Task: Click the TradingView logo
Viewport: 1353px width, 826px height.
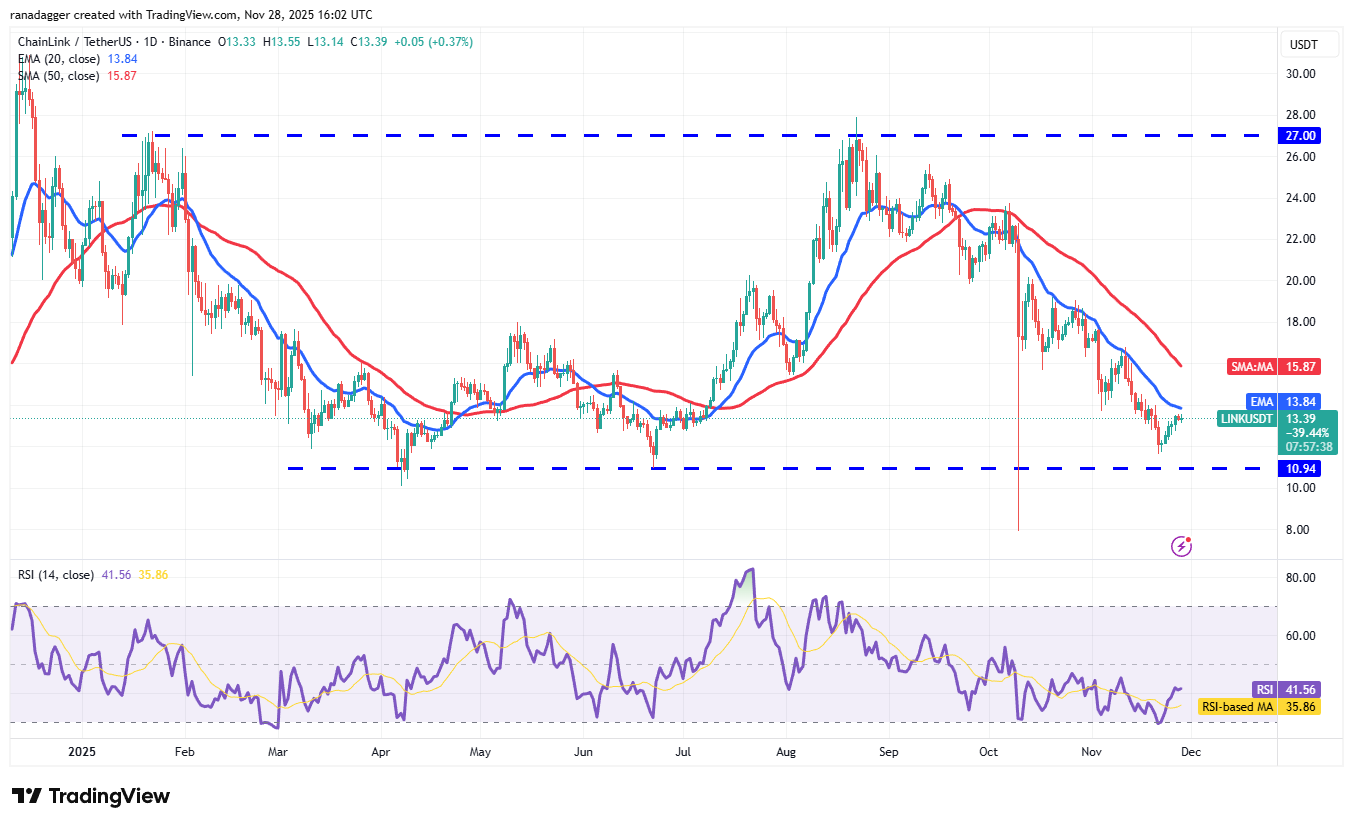Action: pyautogui.click(x=87, y=796)
